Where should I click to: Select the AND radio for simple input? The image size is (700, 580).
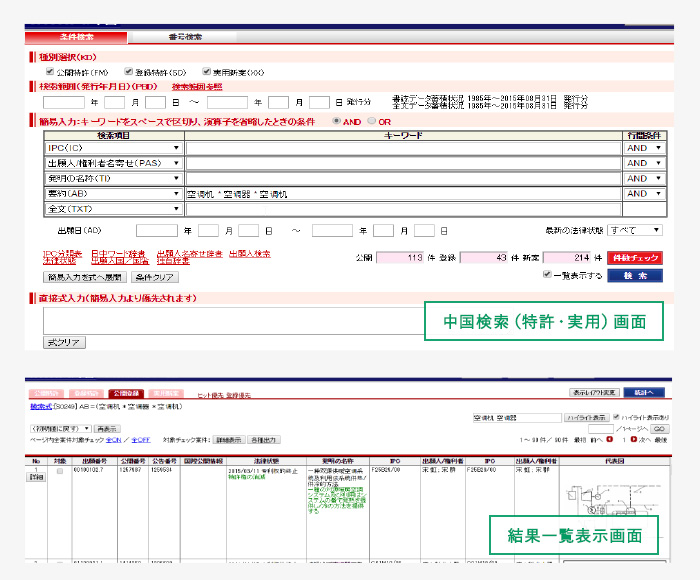(337, 121)
